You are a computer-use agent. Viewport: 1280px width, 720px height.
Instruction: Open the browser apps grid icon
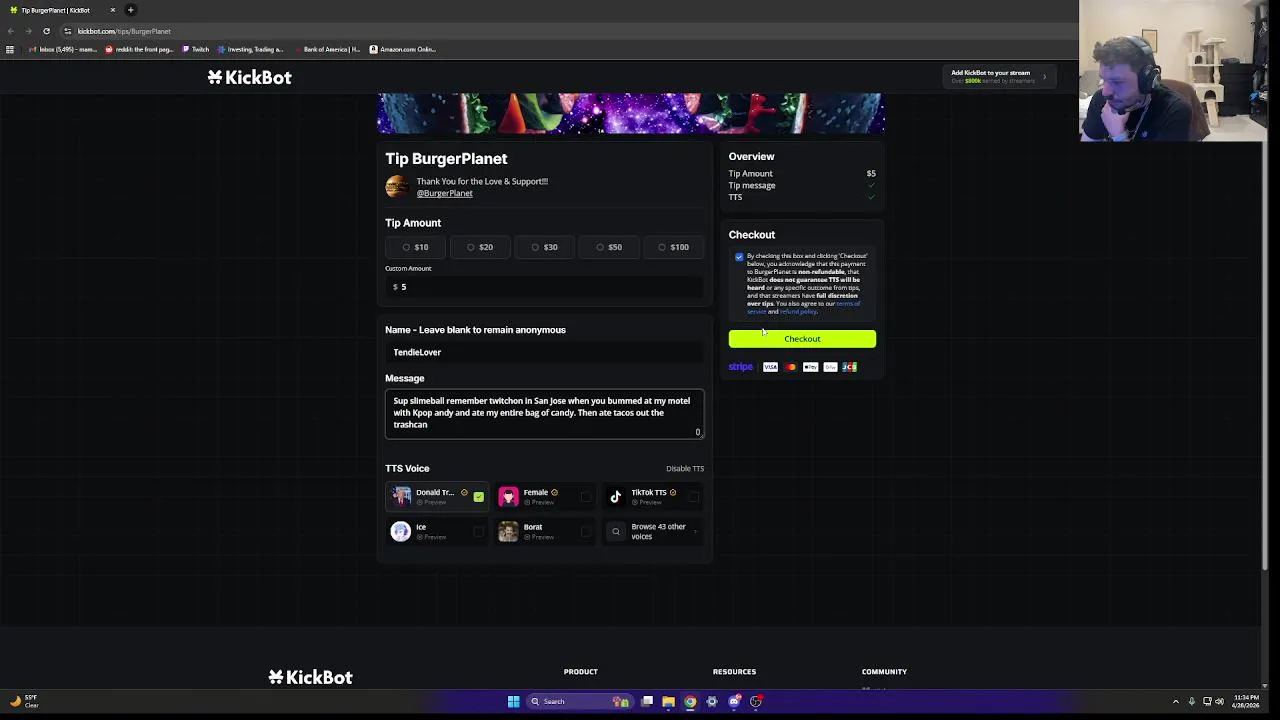coord(10,49)
